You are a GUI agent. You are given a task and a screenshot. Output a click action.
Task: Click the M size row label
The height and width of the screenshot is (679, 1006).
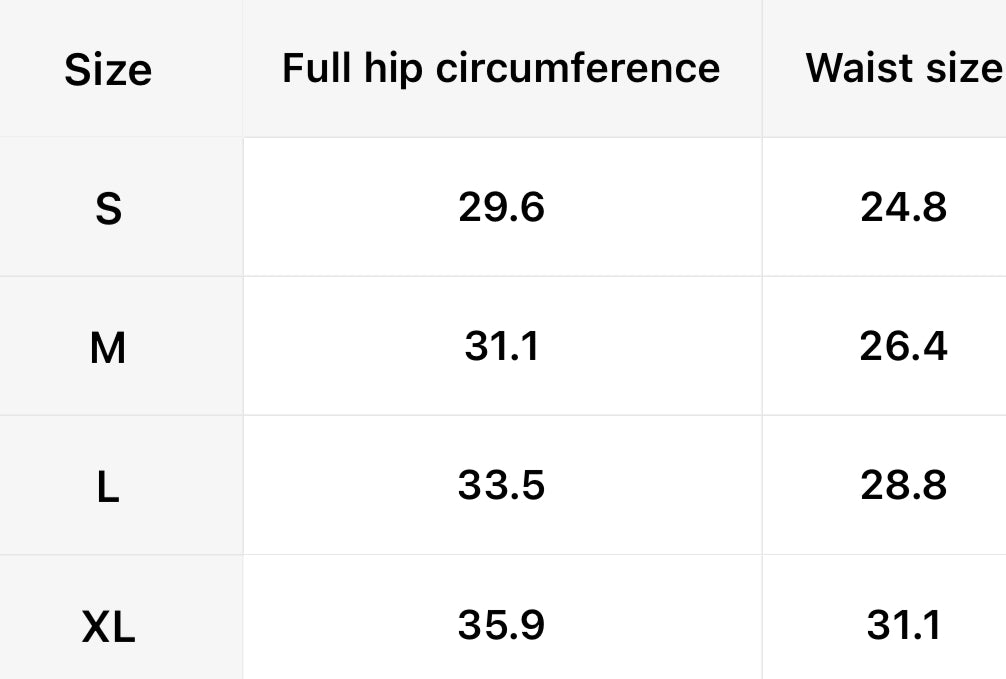pyautogui.click(x=108, y=348)
